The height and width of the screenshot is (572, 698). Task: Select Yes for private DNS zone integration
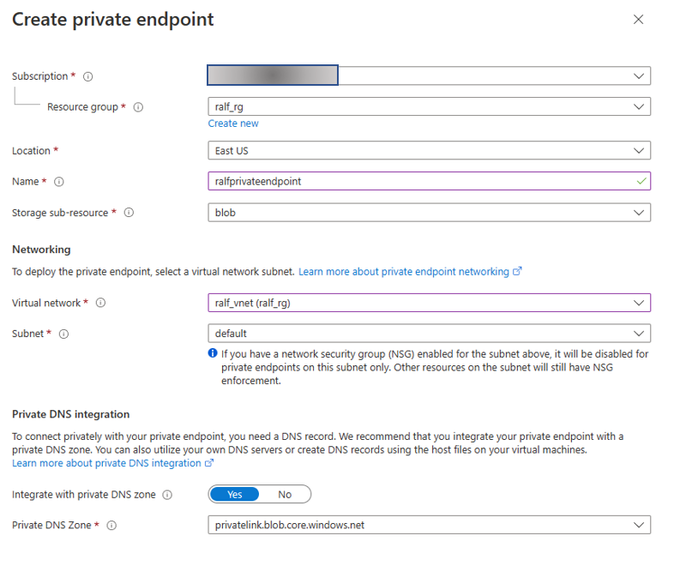[236, 494]
